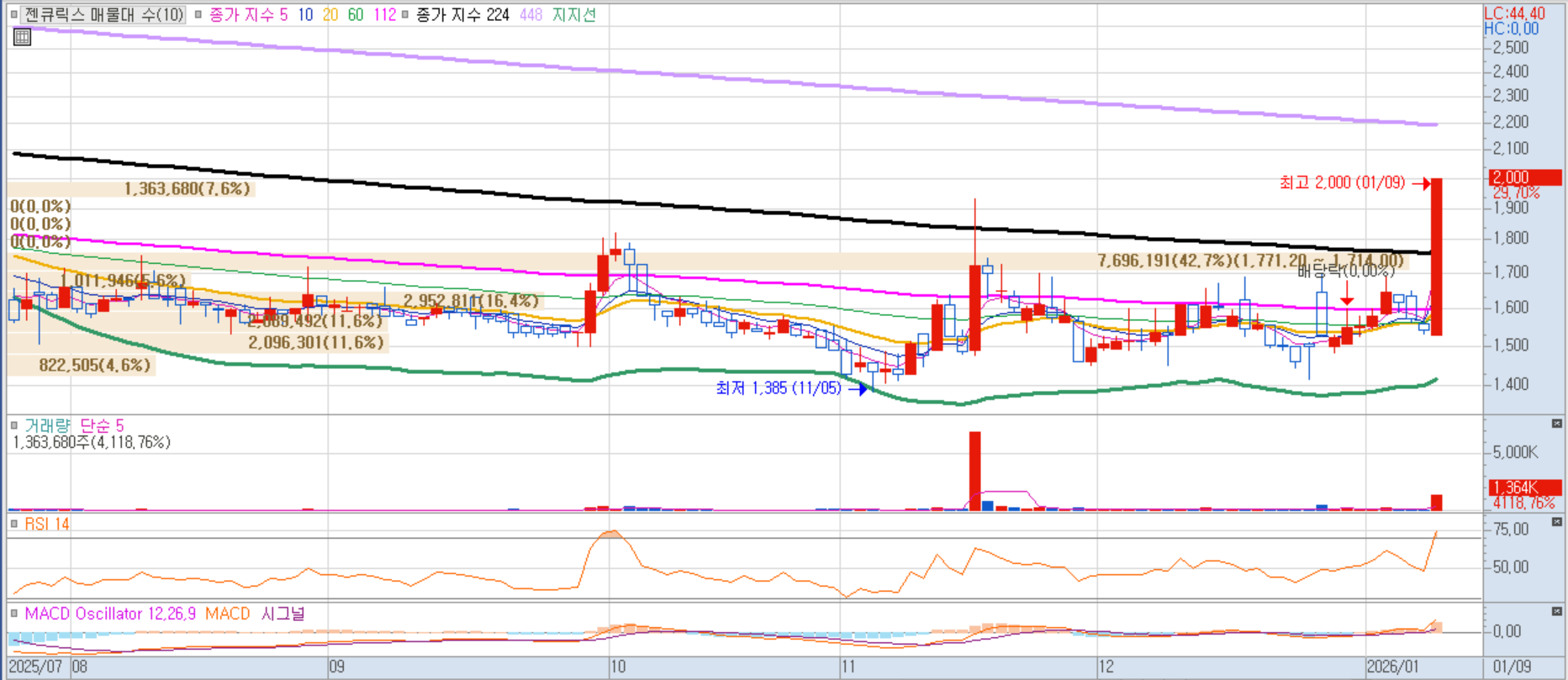This screenshot has height=680, width=1568.
Task: Click the 0.00 MACD axis label
Action: click(x=1507, y=631)
